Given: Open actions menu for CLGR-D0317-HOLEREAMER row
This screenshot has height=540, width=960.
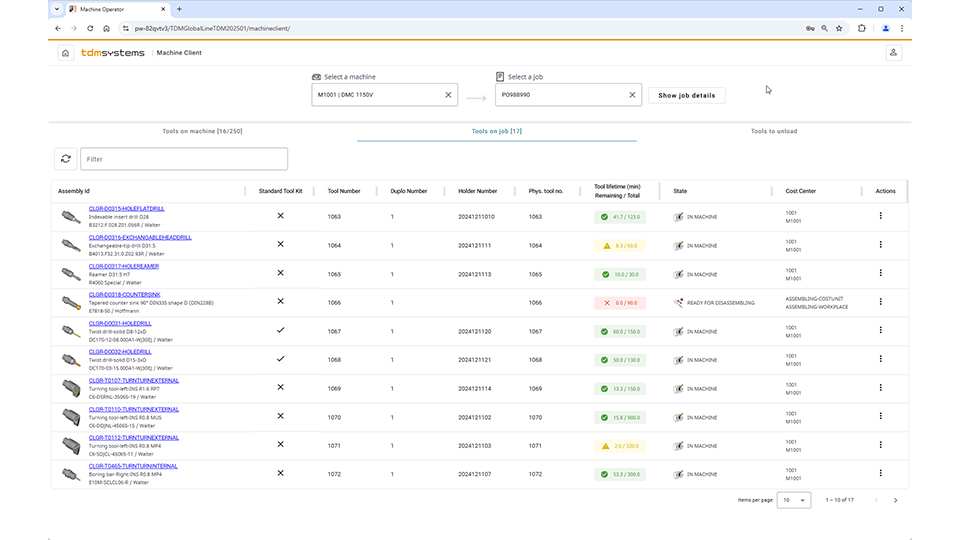Looking at the screenshot, I should [880, 273].
